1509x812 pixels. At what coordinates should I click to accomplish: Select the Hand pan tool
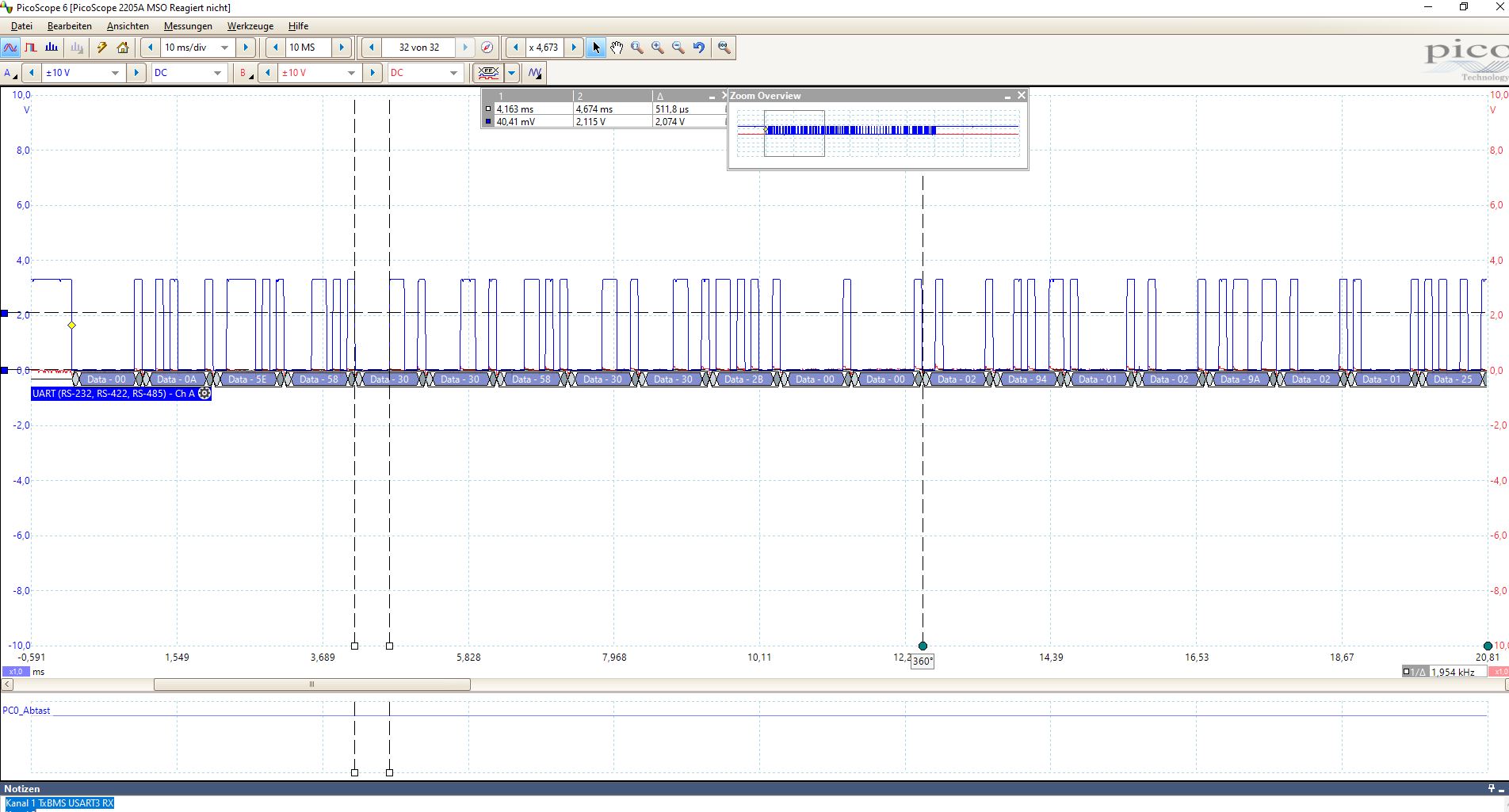[x=617, y=48]
